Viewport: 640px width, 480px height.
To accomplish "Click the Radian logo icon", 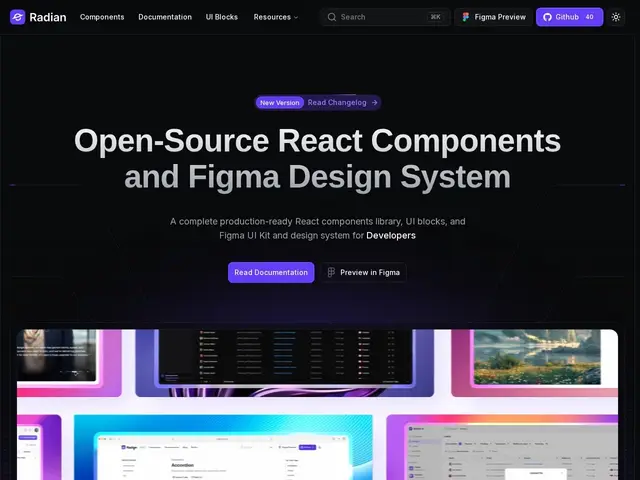I will pyautogui.click(x=18, y=17).
